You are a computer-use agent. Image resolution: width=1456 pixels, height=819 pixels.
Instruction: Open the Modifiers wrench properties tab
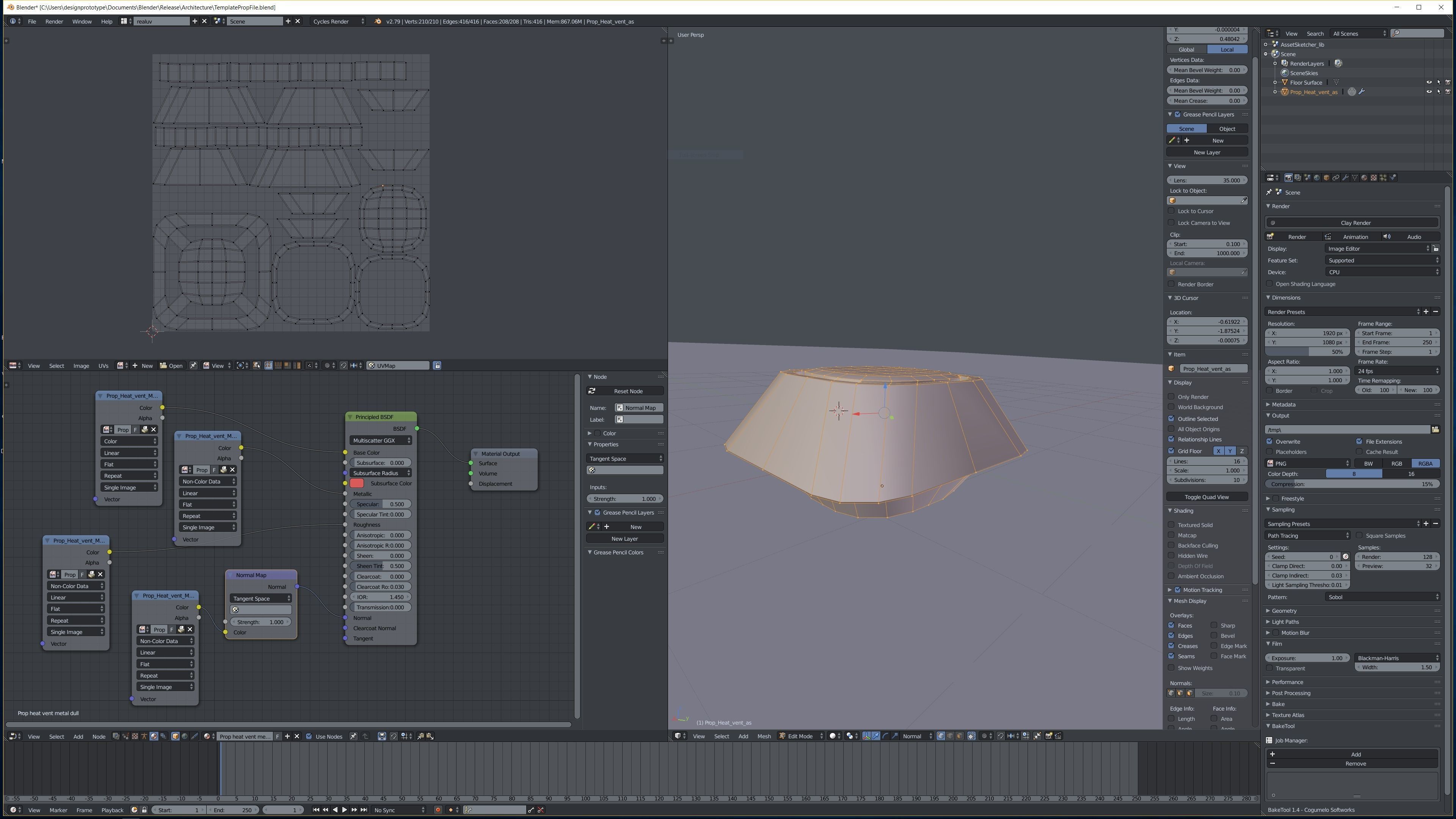point(1345,177)
